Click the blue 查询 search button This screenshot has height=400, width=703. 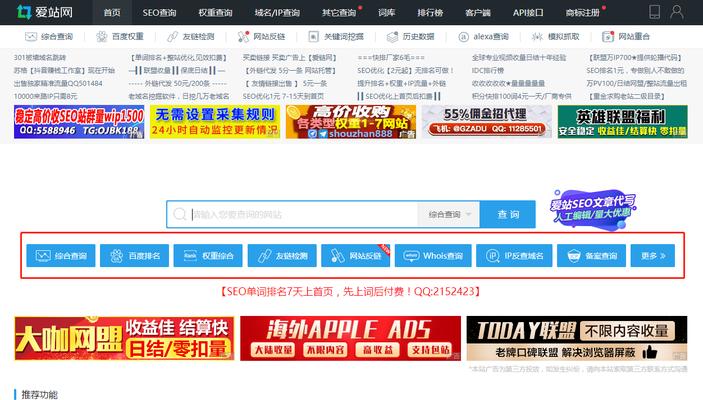coord(508,214)
